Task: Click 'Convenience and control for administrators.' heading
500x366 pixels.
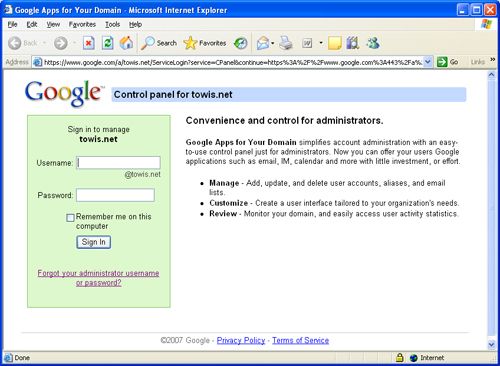Action: pos(284,120)
